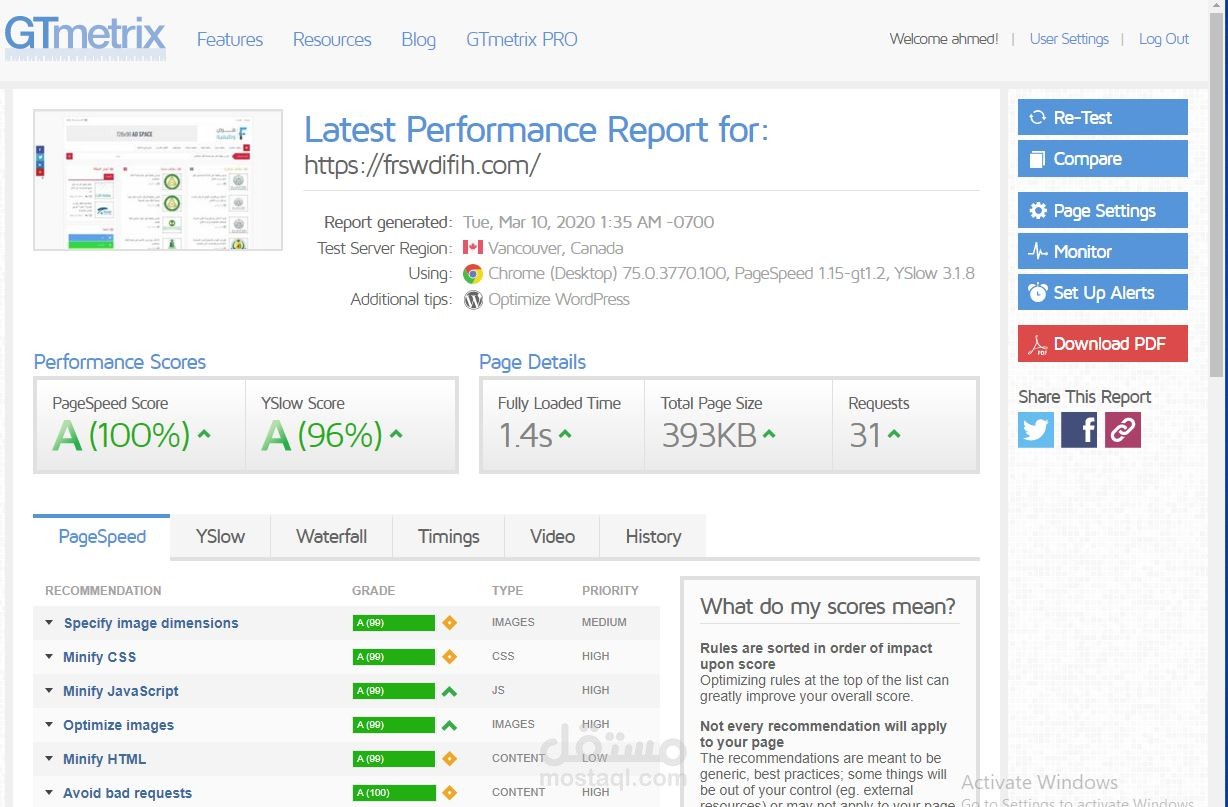Image resolution: width=1228 pixels, height=807 pixels.
Task: Expand the Optimize images recommendation
Action: click(x=49, y=725)
